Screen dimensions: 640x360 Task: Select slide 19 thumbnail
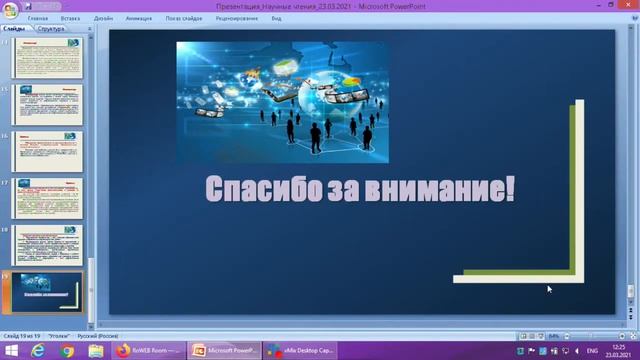point(47,292)
